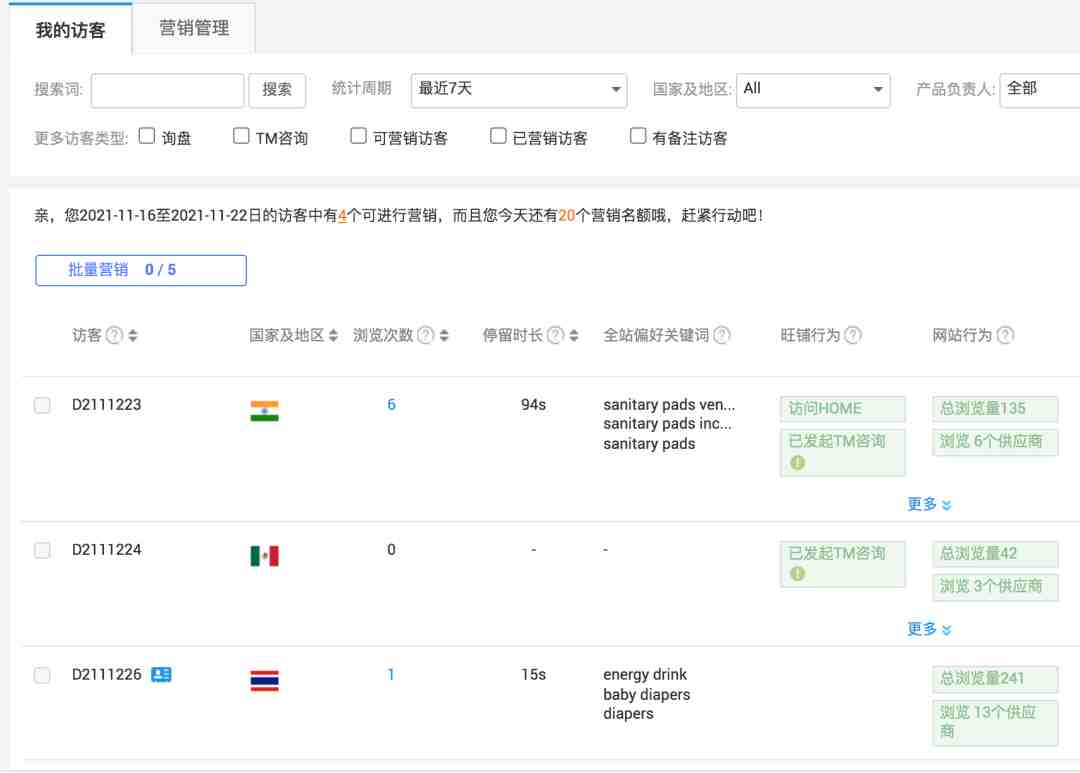Check the 有备注访客 checkbox
The height and width of the screenshot is (773, 1080).
tap(638, 136)
